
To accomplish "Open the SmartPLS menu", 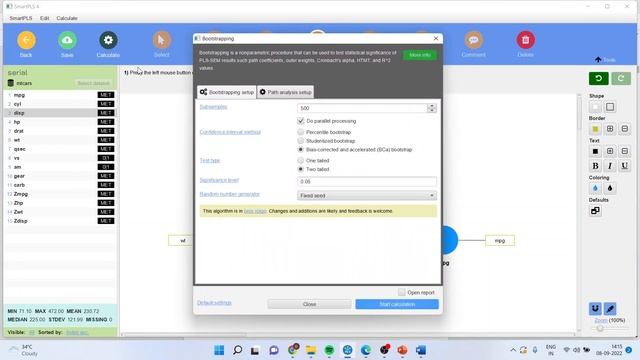I will click(x=21, y=18).
